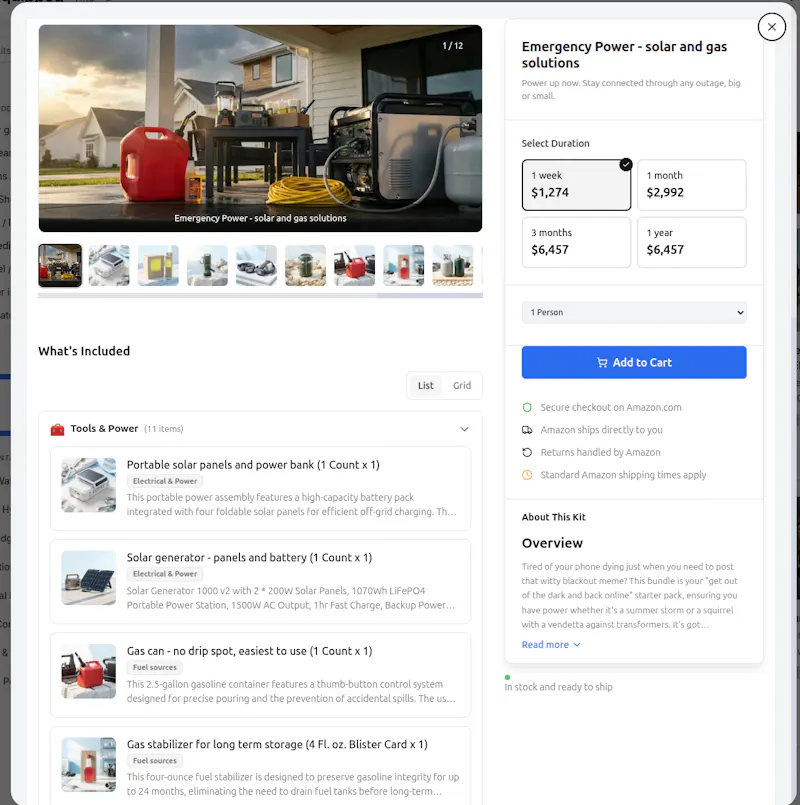Click Electrical & Power tag under Solar generator
800x805 pixels.
(165, 574)
